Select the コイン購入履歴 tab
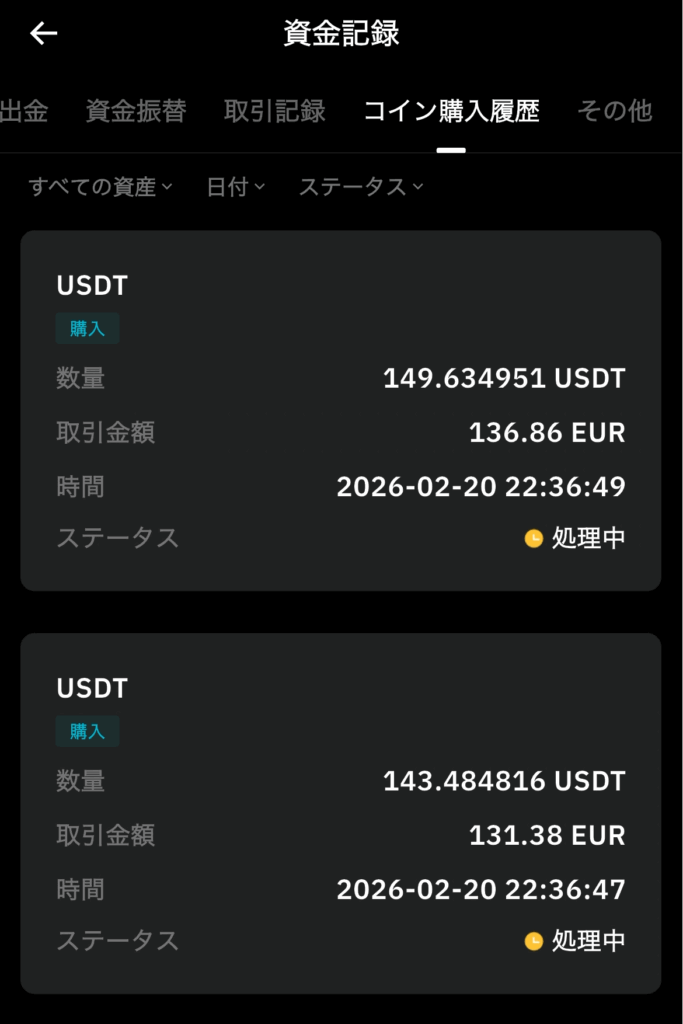683x1024 pixels. coord(453,112)
